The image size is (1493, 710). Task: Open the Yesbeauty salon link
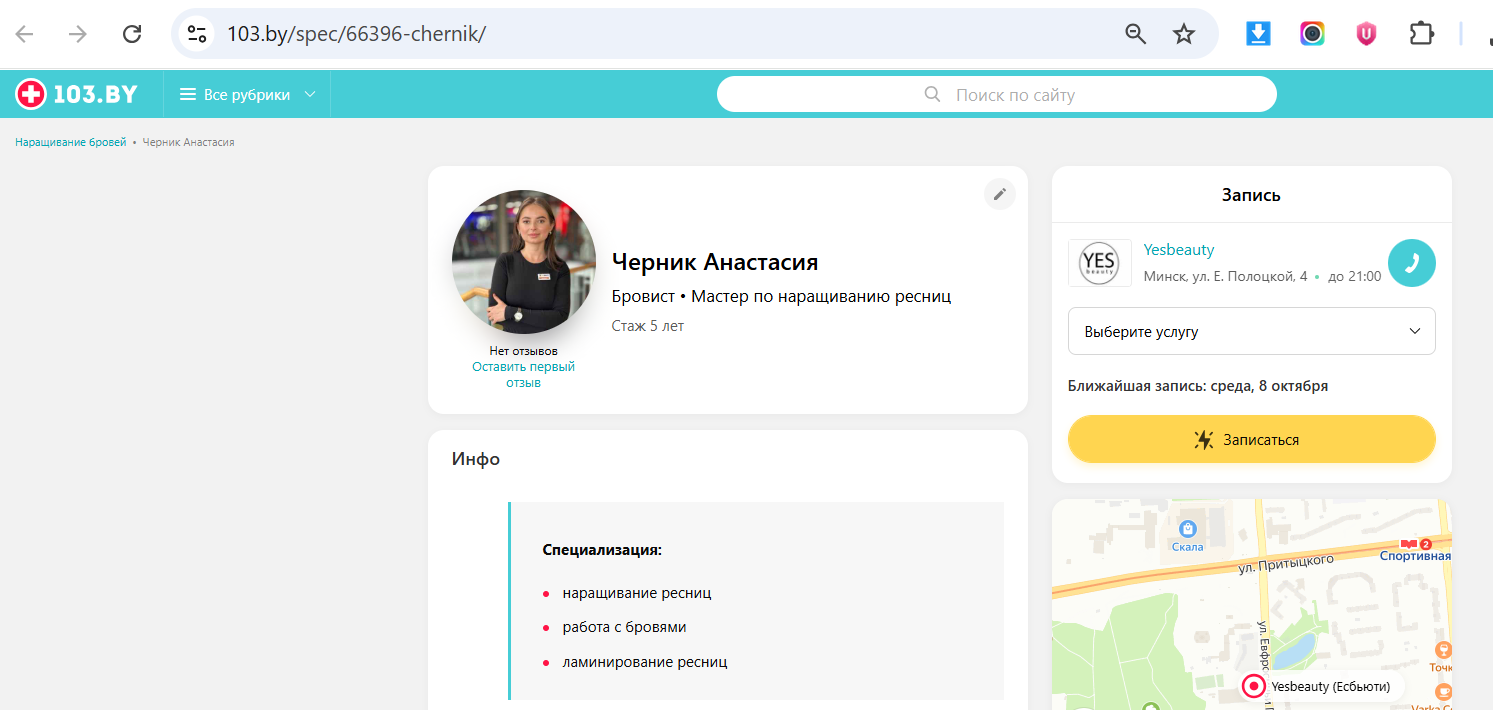pyautogui.click(x=1179, y=250)
